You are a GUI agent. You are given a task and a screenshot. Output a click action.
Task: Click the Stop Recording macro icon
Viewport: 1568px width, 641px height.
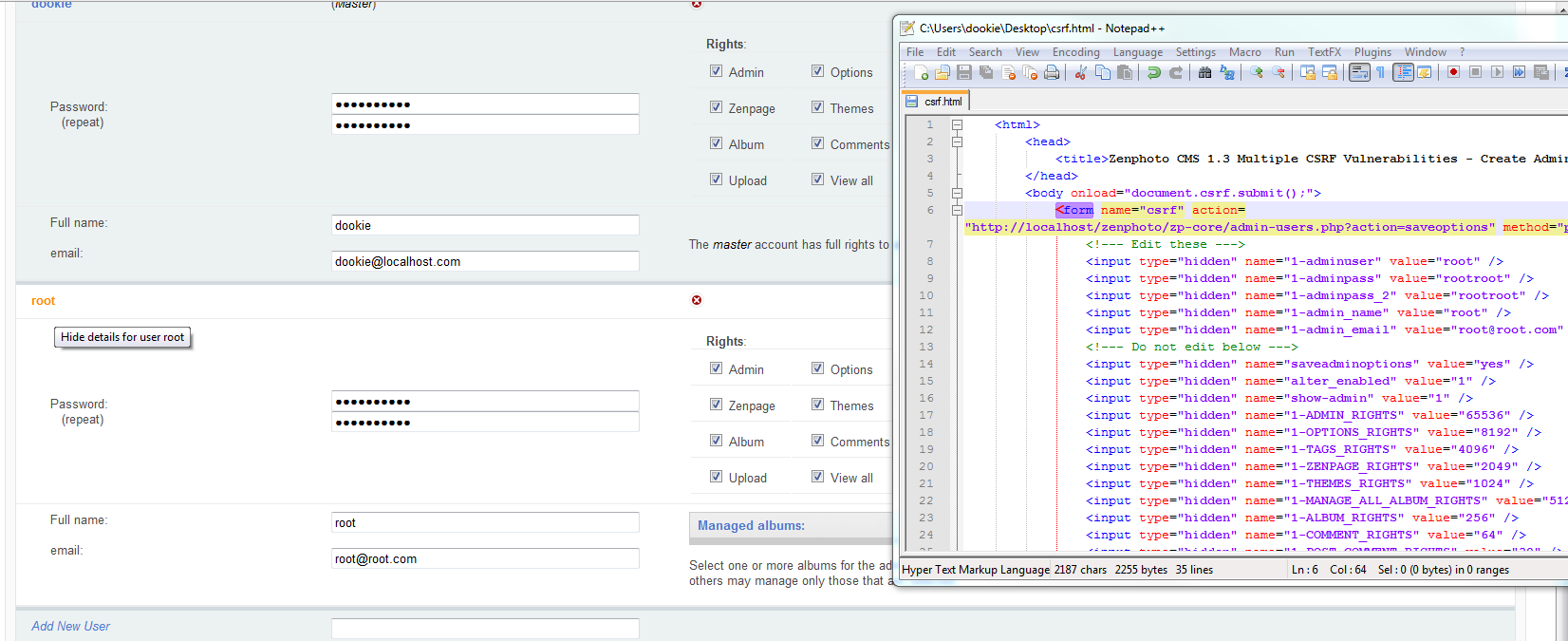(1475, 72)
